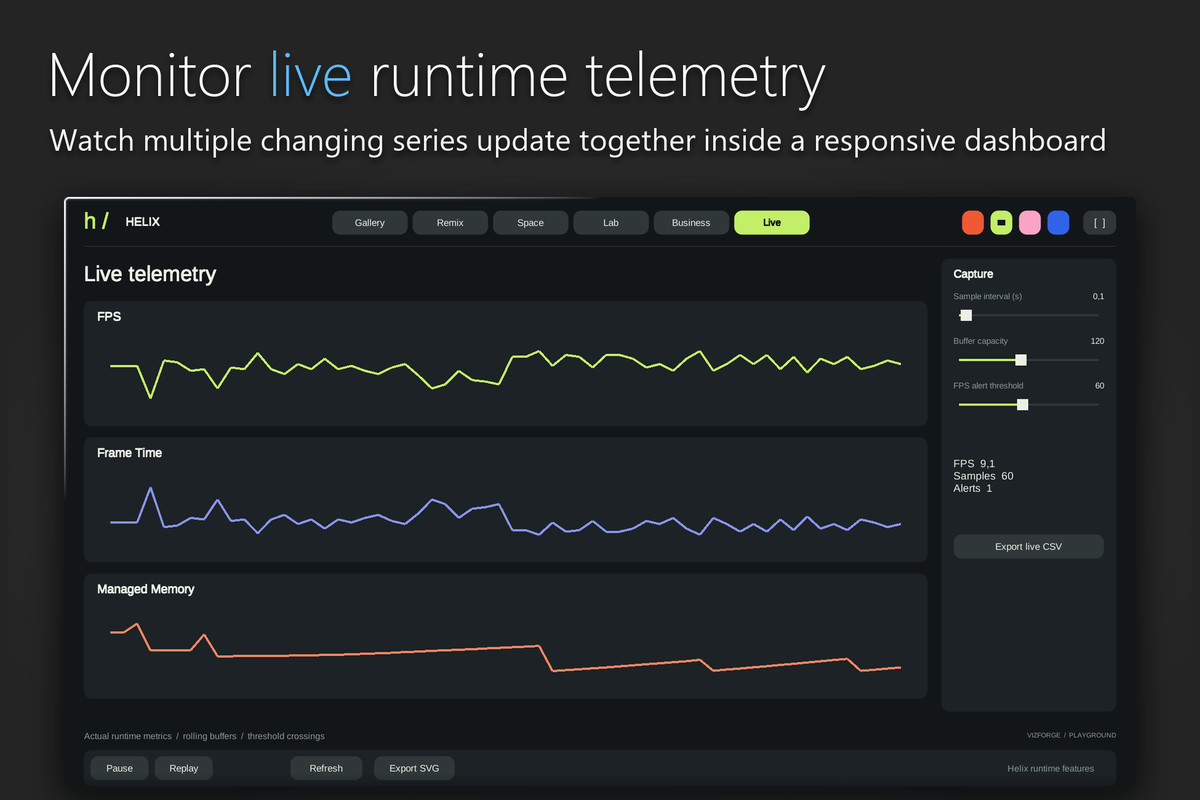Viewport: 1200px width, 800px height.
Task: Click 'Helix runtime features' footer text
Action: coord(1051,769)
